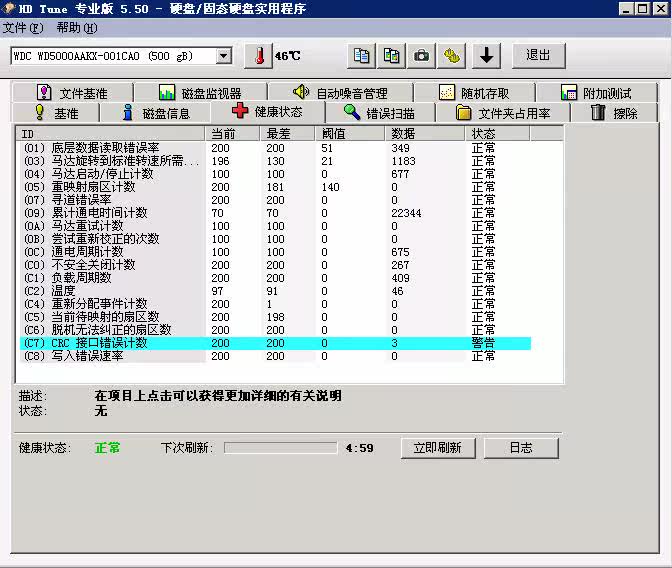Select the (C4) 重新分配事件计数 row
This screenshot has height=568, width=672.
tap(276, 304)
